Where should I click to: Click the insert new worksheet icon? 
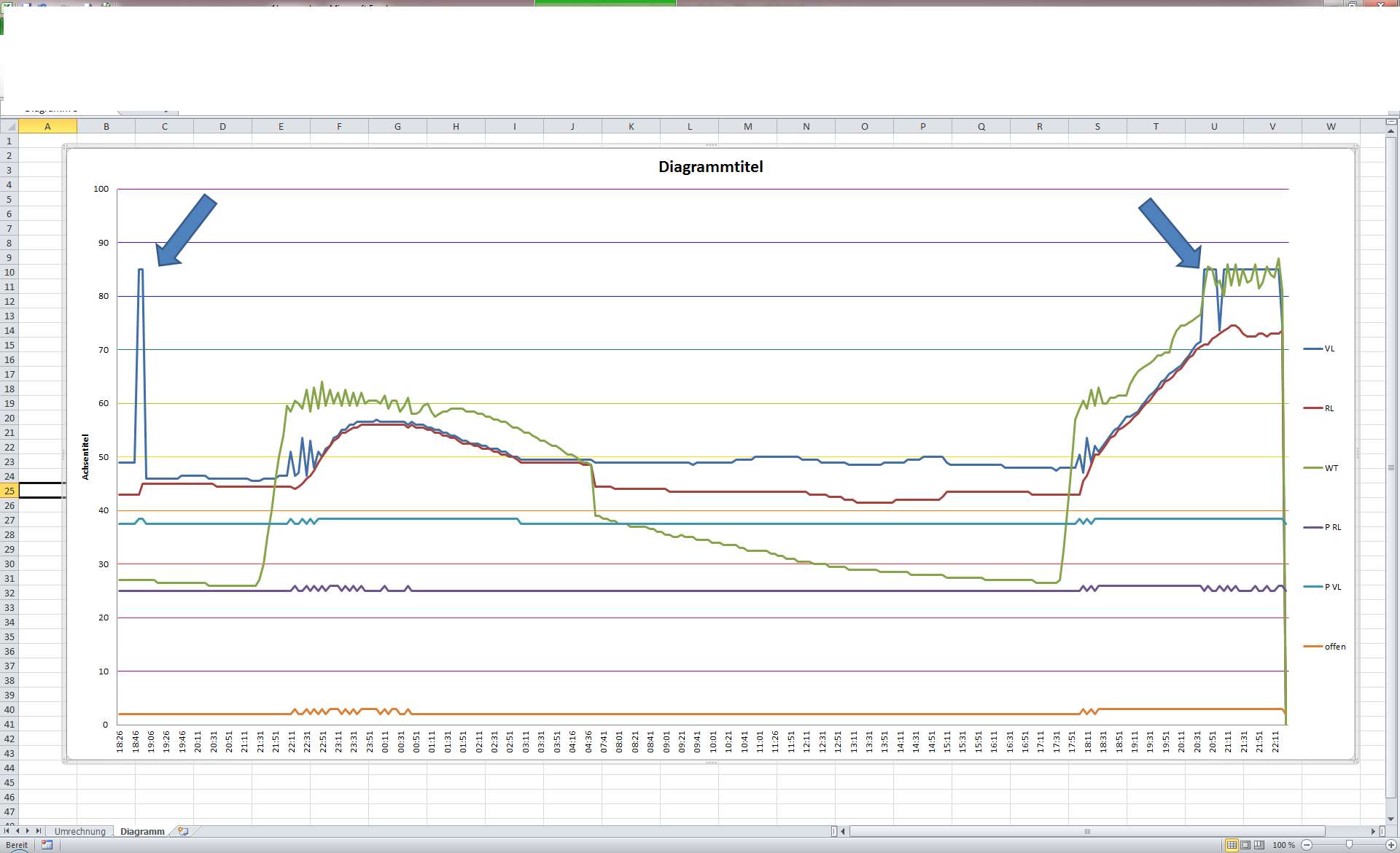pos(183,831)
